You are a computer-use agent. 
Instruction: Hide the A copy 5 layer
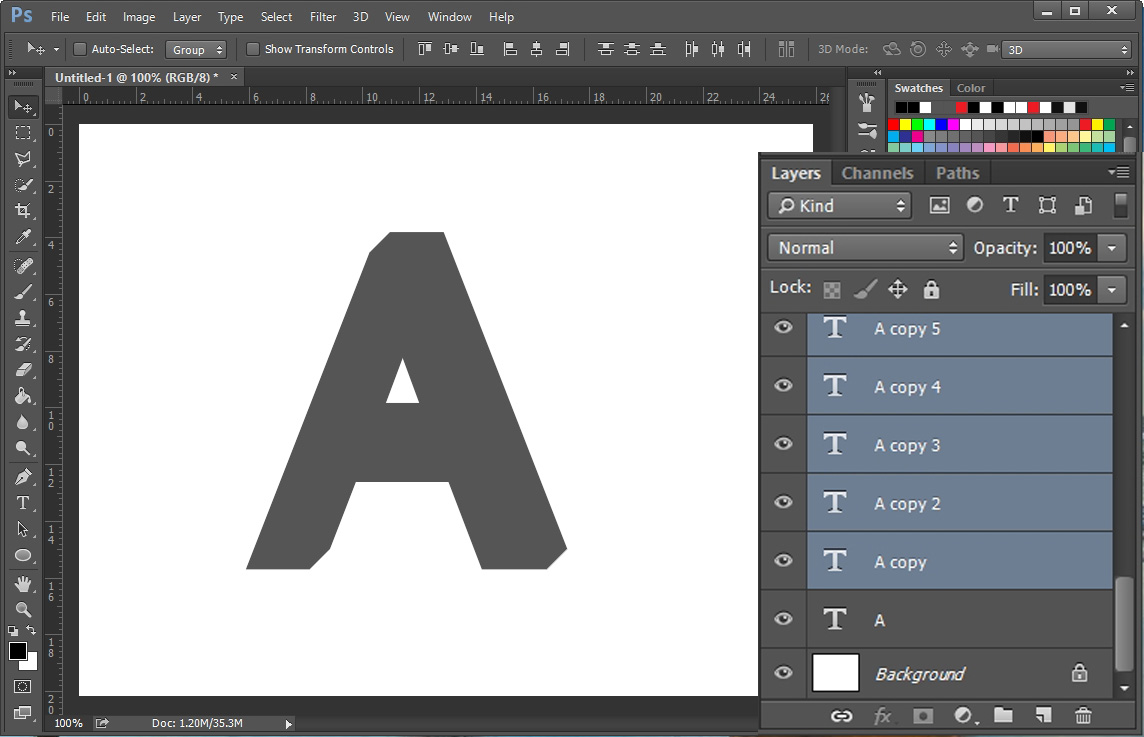pyautogui.click(x=784, y=327)
